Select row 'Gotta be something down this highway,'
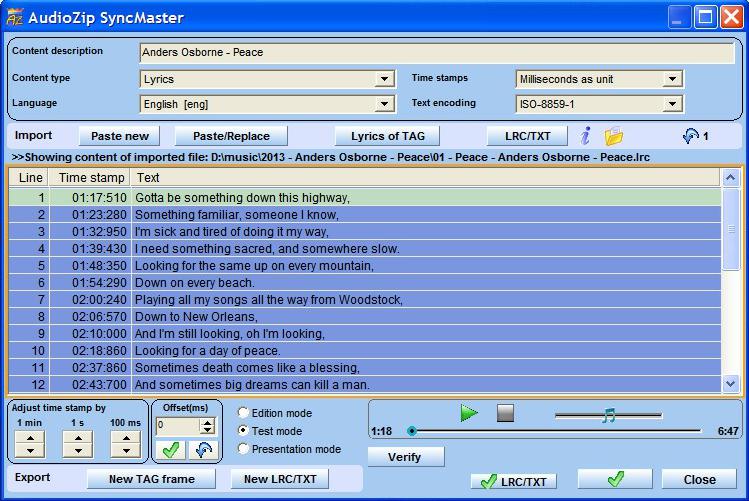Viewport: 749px width, 501px height. (x=365, y=198)
